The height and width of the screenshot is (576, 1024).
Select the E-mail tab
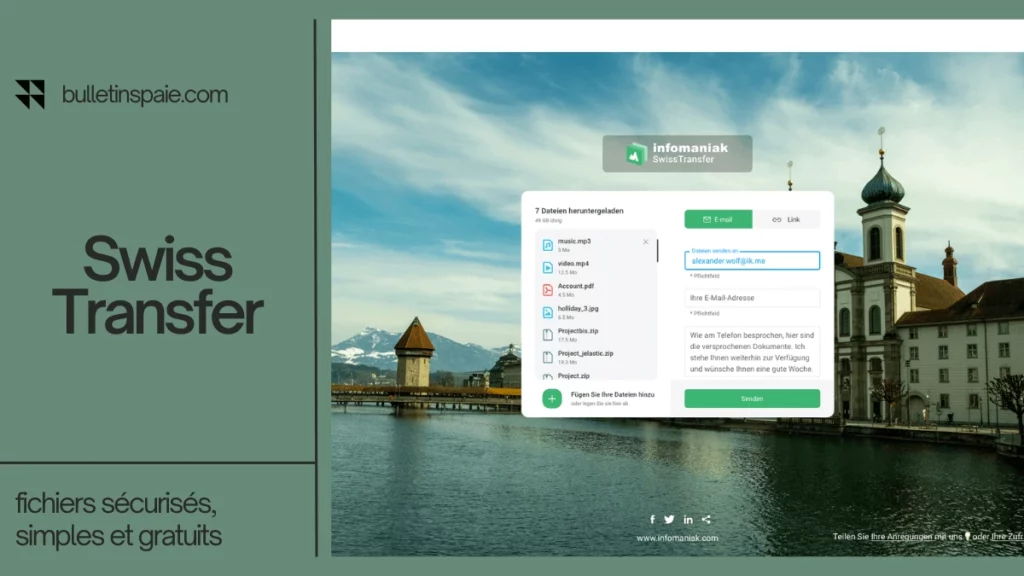pos(718,219)
